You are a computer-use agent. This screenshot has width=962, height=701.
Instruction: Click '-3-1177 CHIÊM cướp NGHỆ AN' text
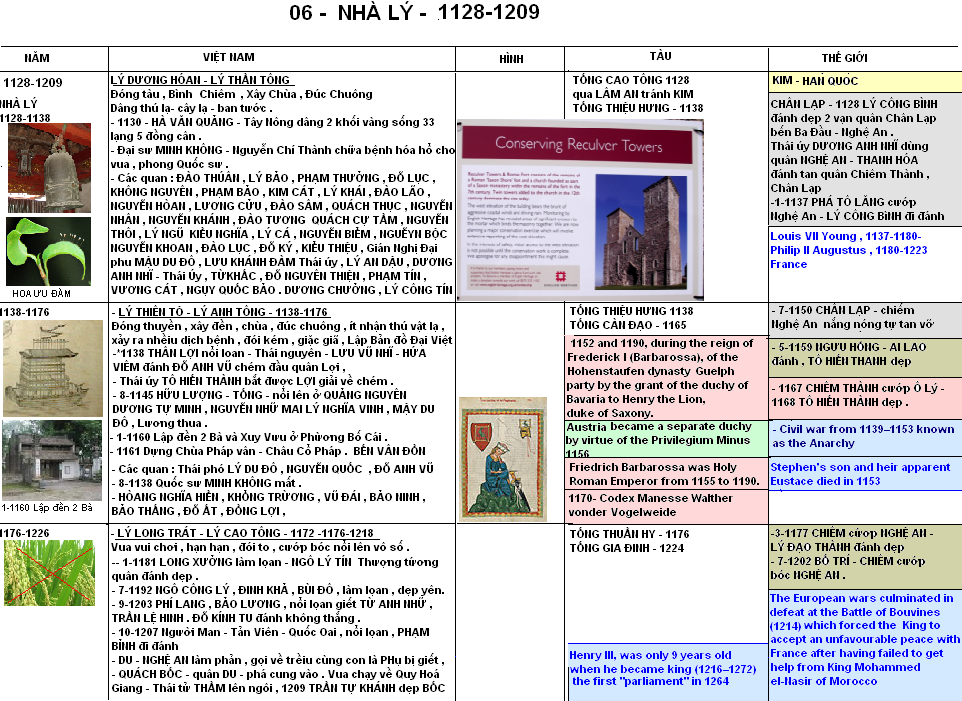[852, 533]
